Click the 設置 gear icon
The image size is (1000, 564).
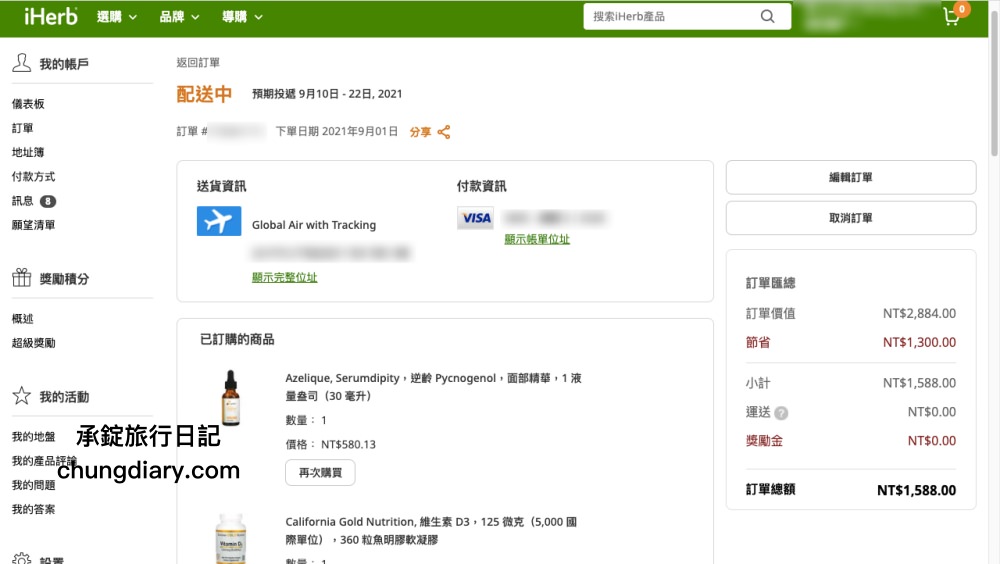coord(22,558)
